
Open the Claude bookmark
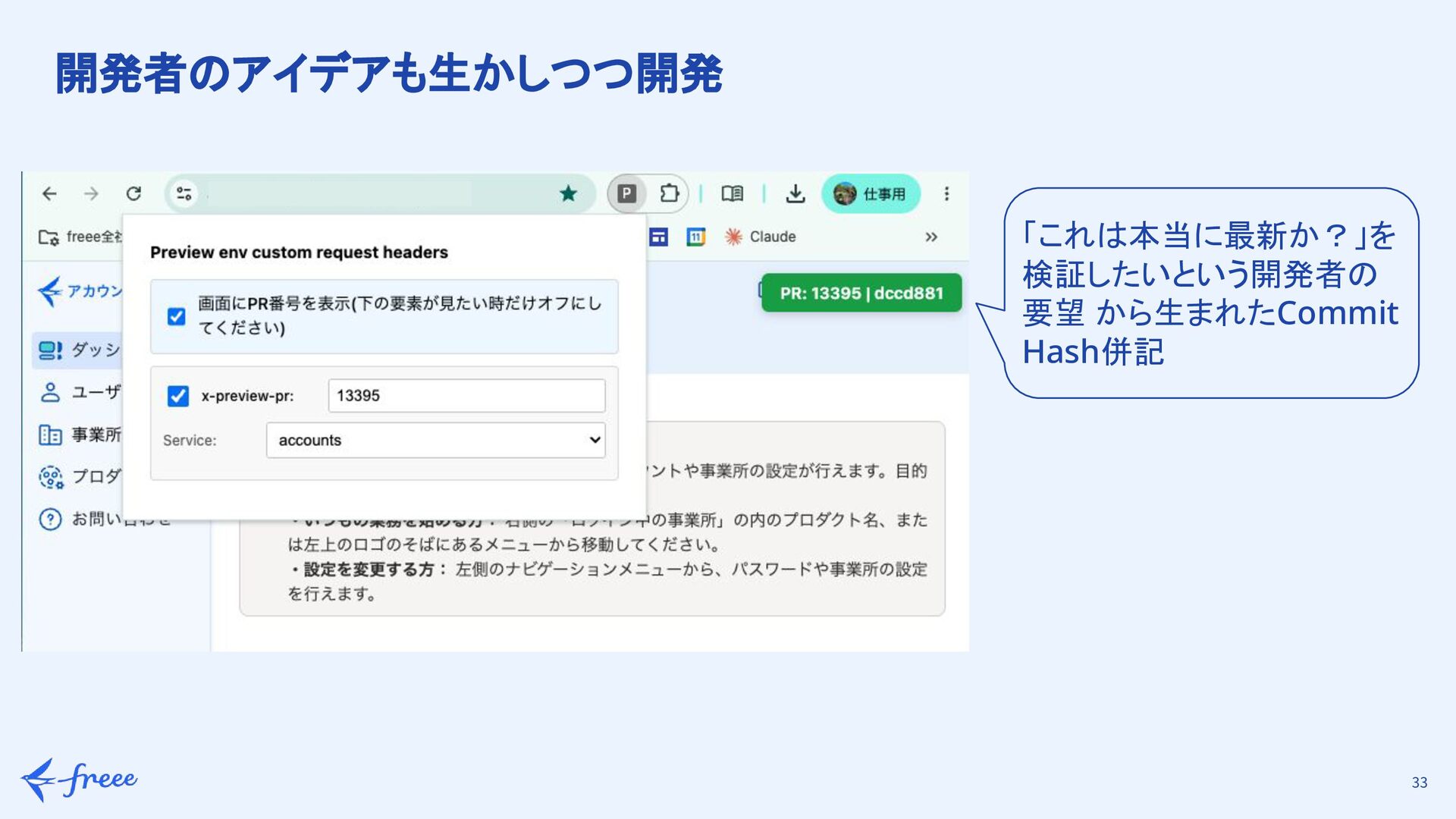tap(760, 237)
